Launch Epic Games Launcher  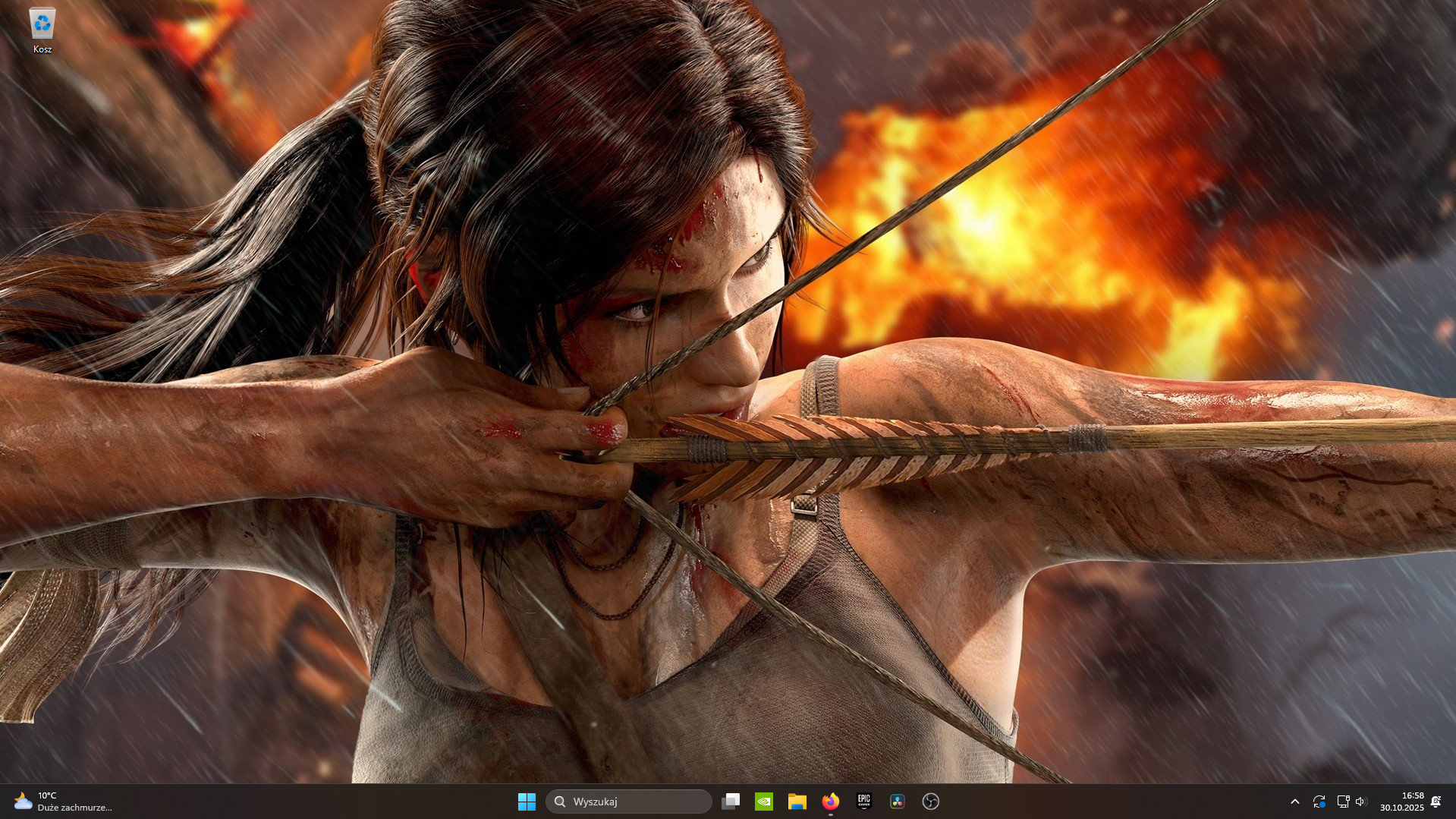coord(863,802)
